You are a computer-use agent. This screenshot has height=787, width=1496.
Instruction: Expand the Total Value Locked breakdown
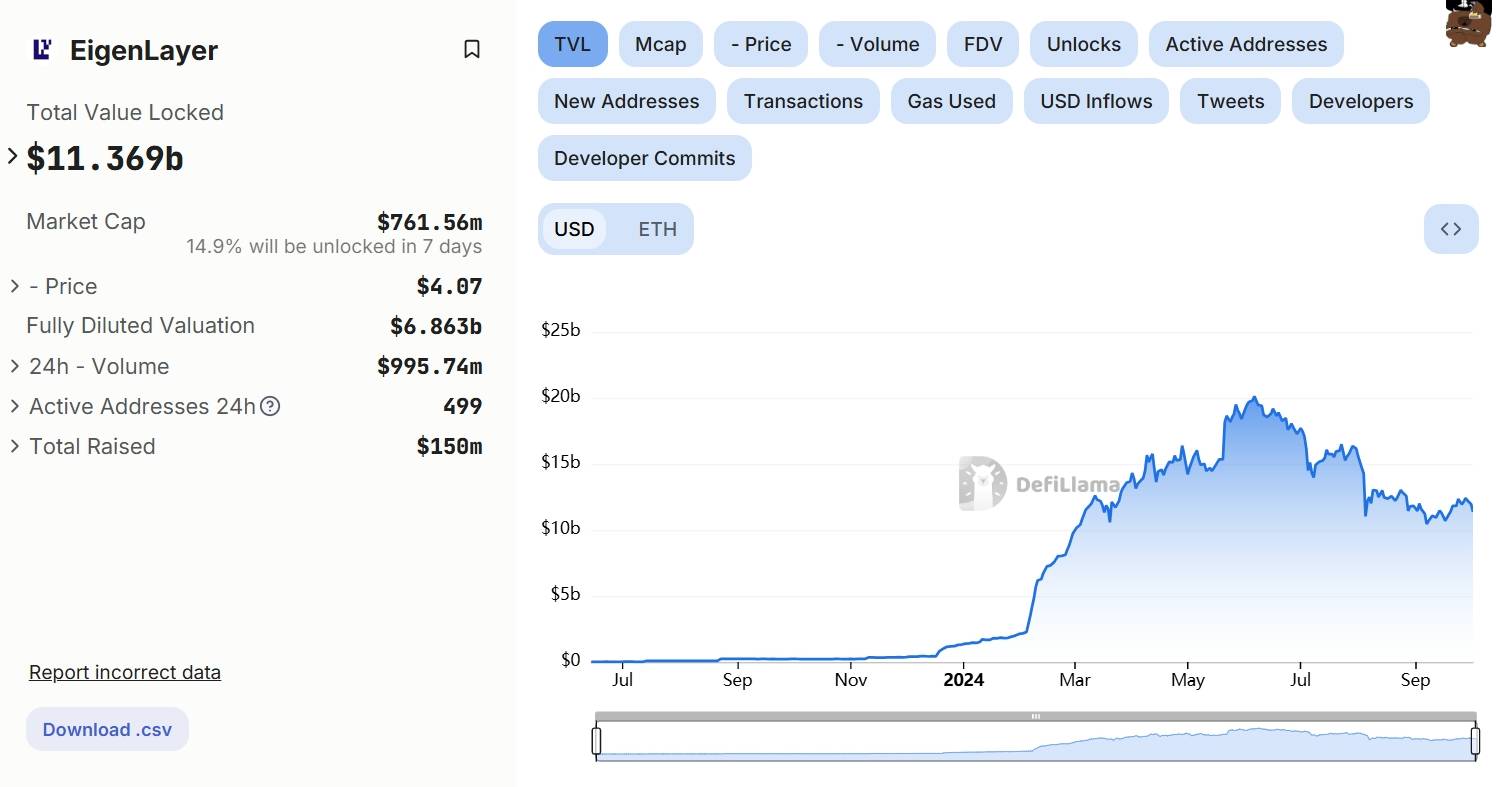[x=13, y=156]
